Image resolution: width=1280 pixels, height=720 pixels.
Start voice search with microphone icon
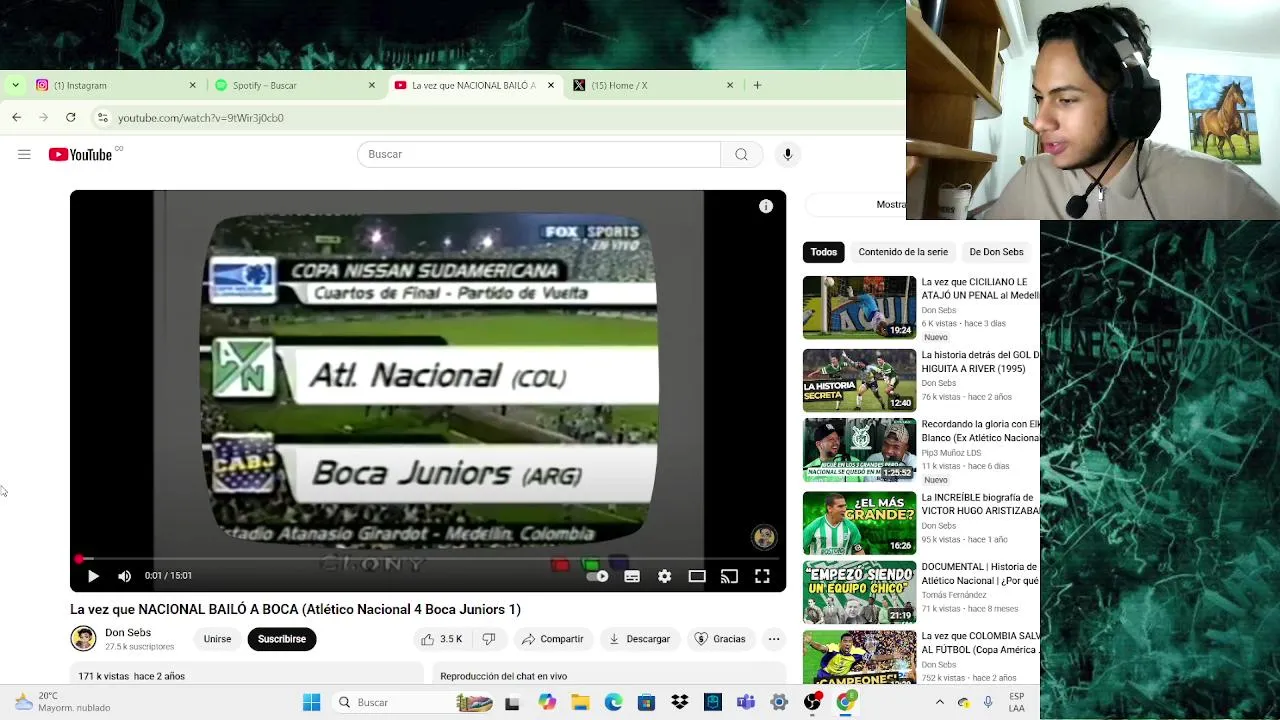(788, 154)
